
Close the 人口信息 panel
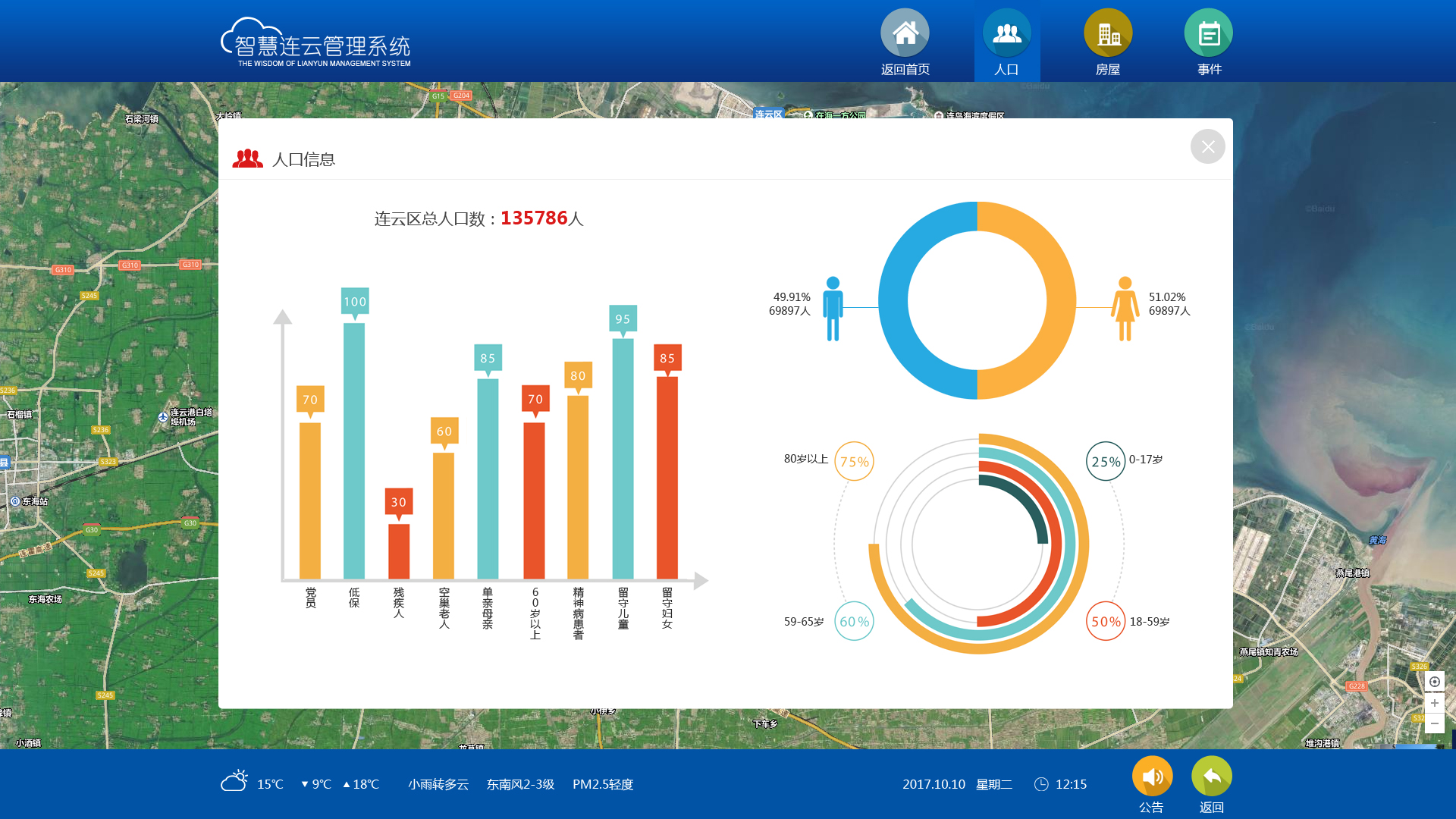point(1207,146)
